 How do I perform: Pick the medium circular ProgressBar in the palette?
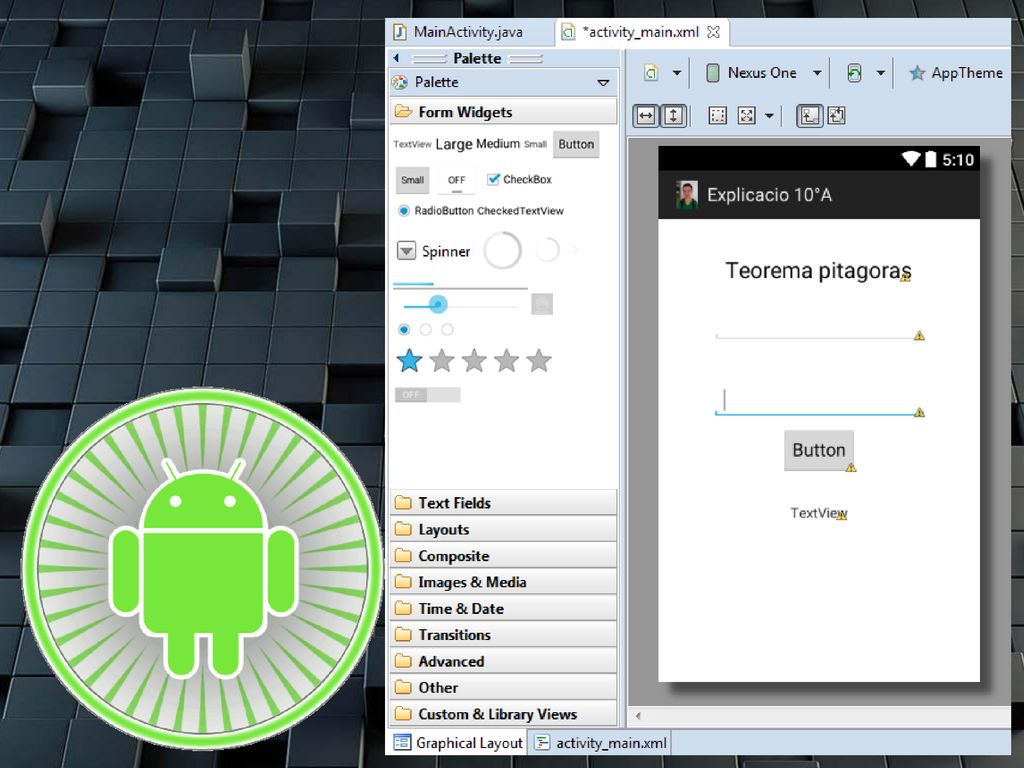click(x=547, y=249)
